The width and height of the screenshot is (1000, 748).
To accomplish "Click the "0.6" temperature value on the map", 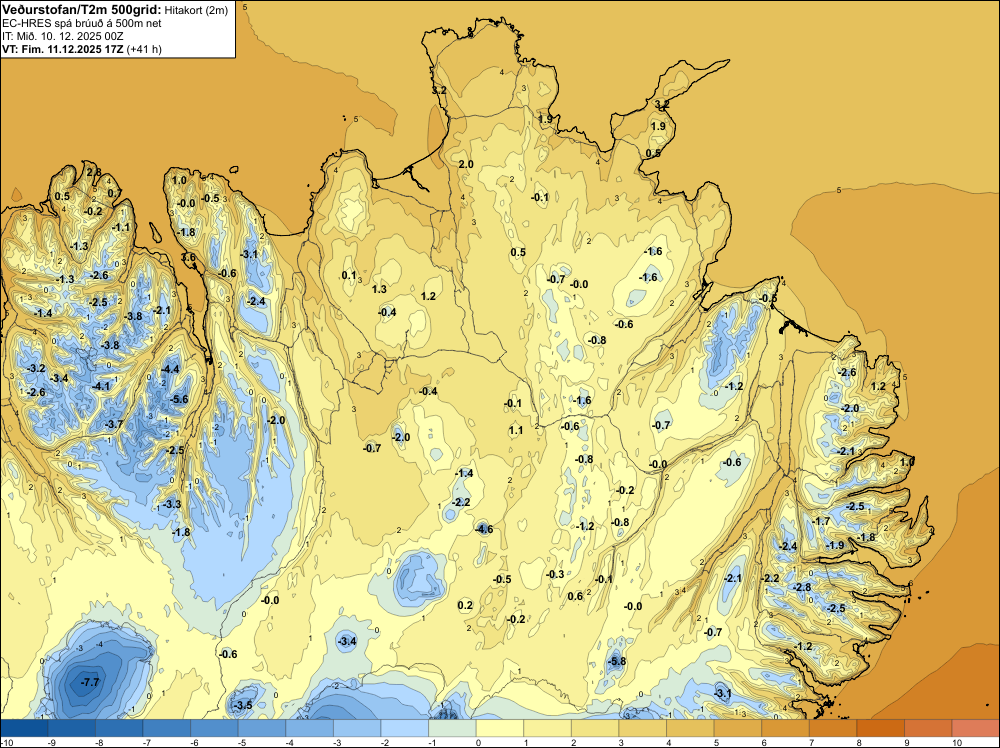I will [x=575, y=596].
